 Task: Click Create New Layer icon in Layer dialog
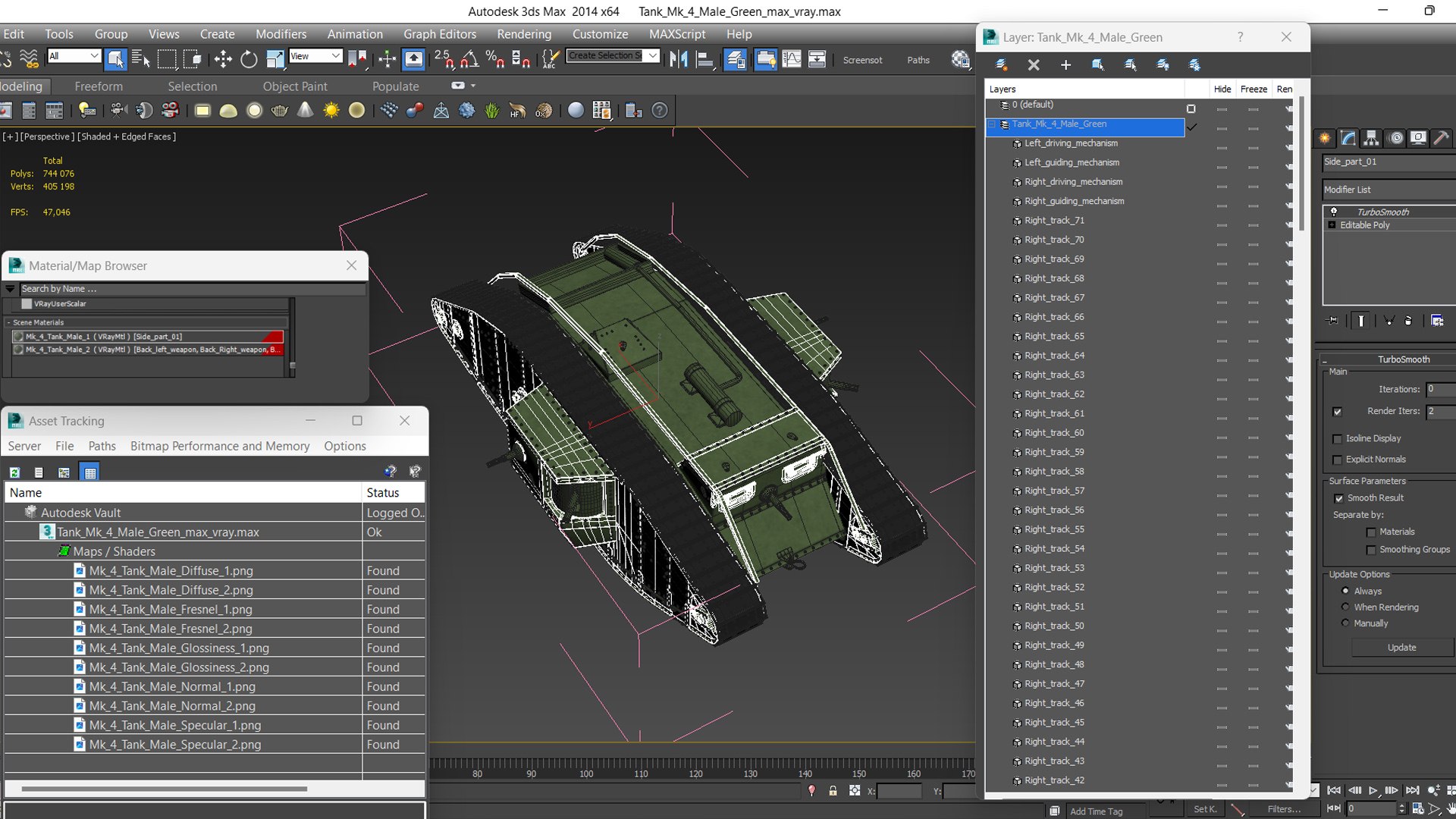click(1001, 65)
